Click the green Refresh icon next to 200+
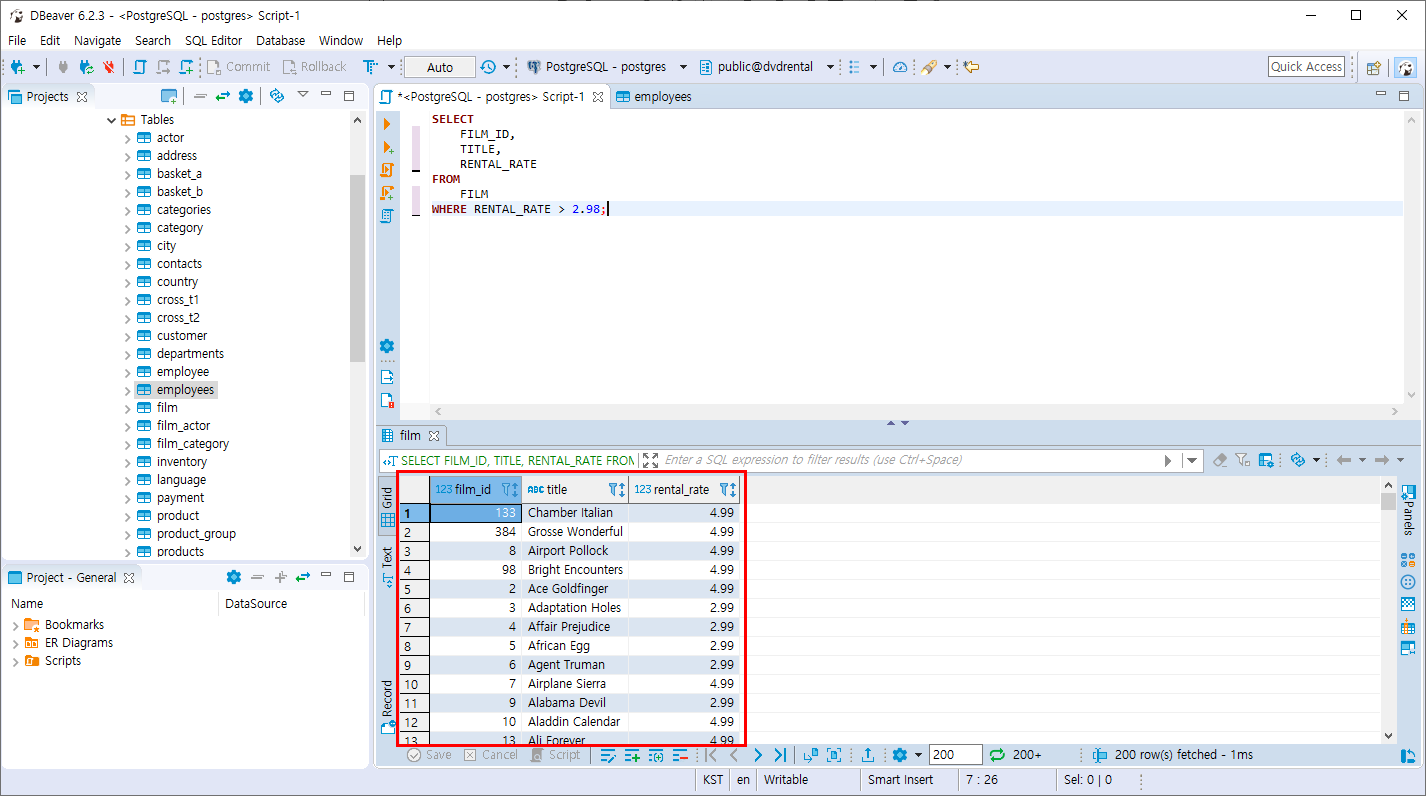This screenshot has height=796, width=1426. pos(997,755)
